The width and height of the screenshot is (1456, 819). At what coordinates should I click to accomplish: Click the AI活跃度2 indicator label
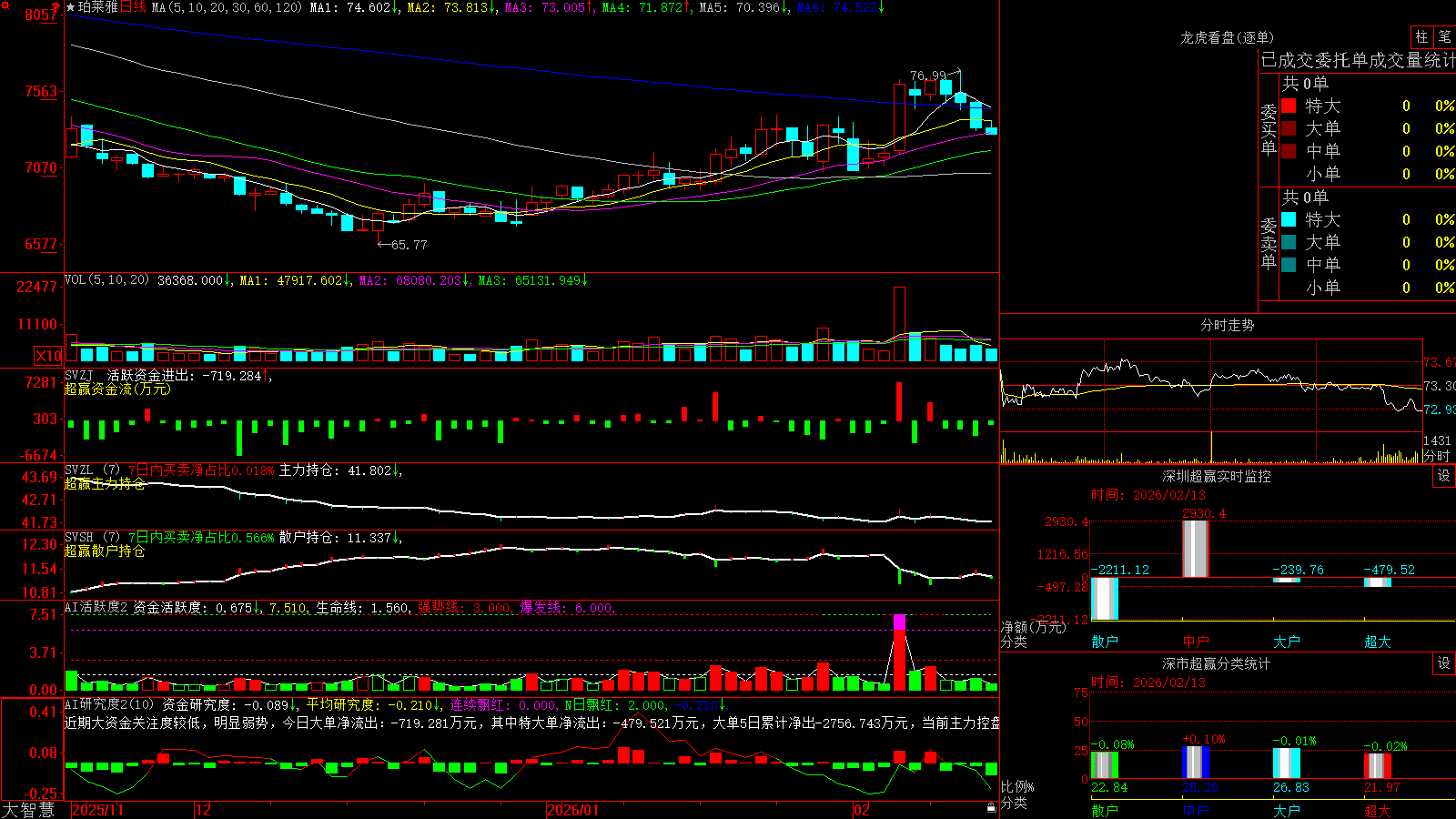coord(96,607)
